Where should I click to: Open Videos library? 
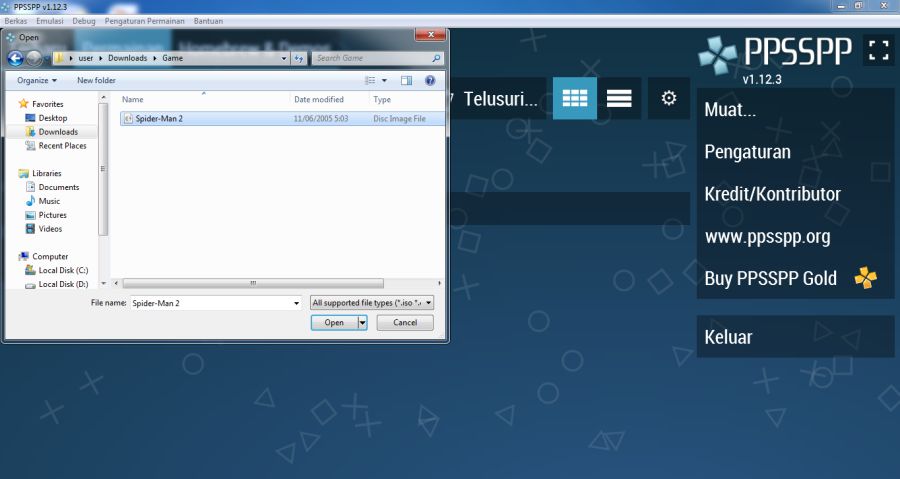pyautogui.click(x=50, y=229)
